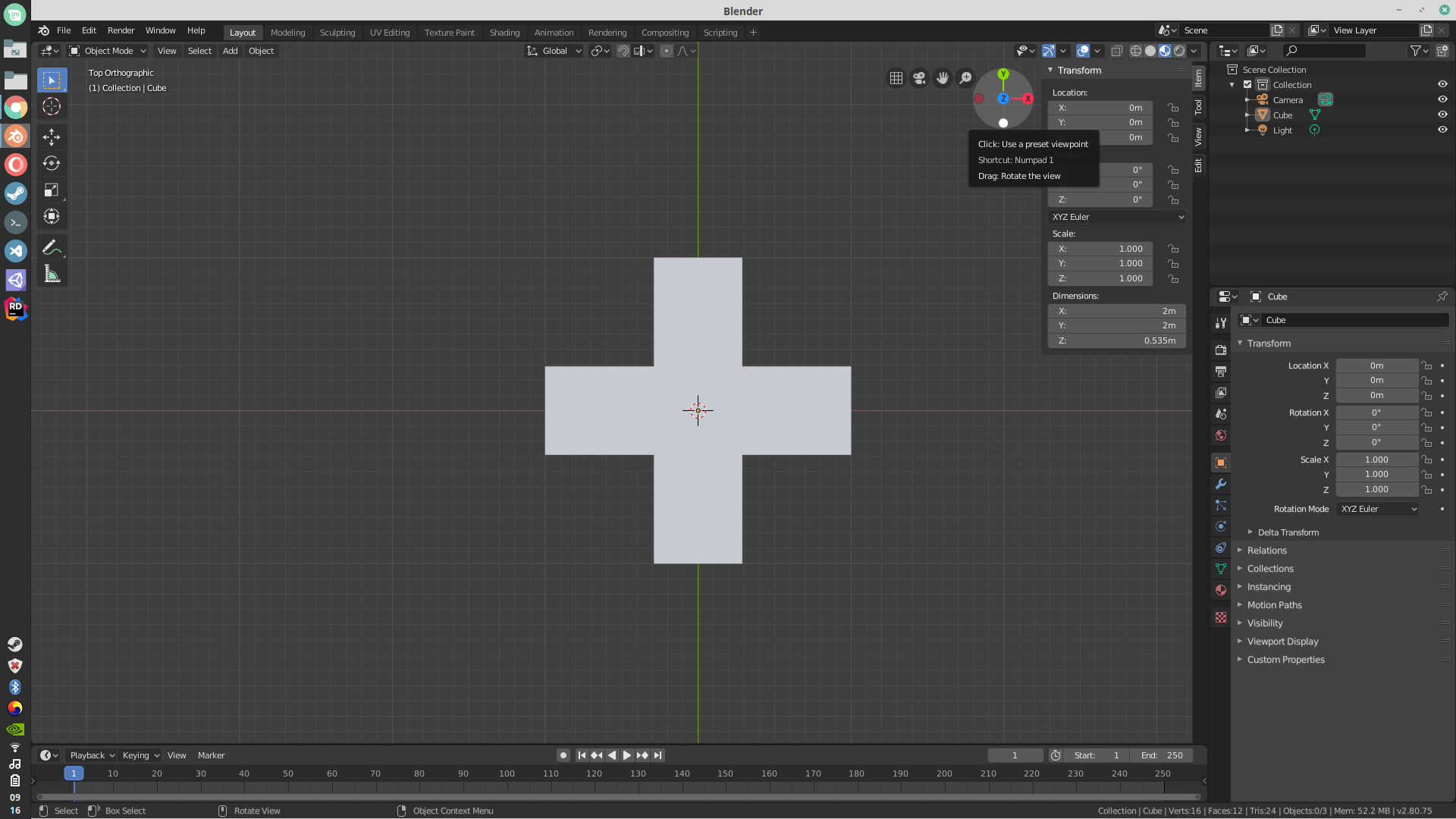1456x819 pixels.
Task: Toggle X-ray display mode
Action: click(1116, 51)
